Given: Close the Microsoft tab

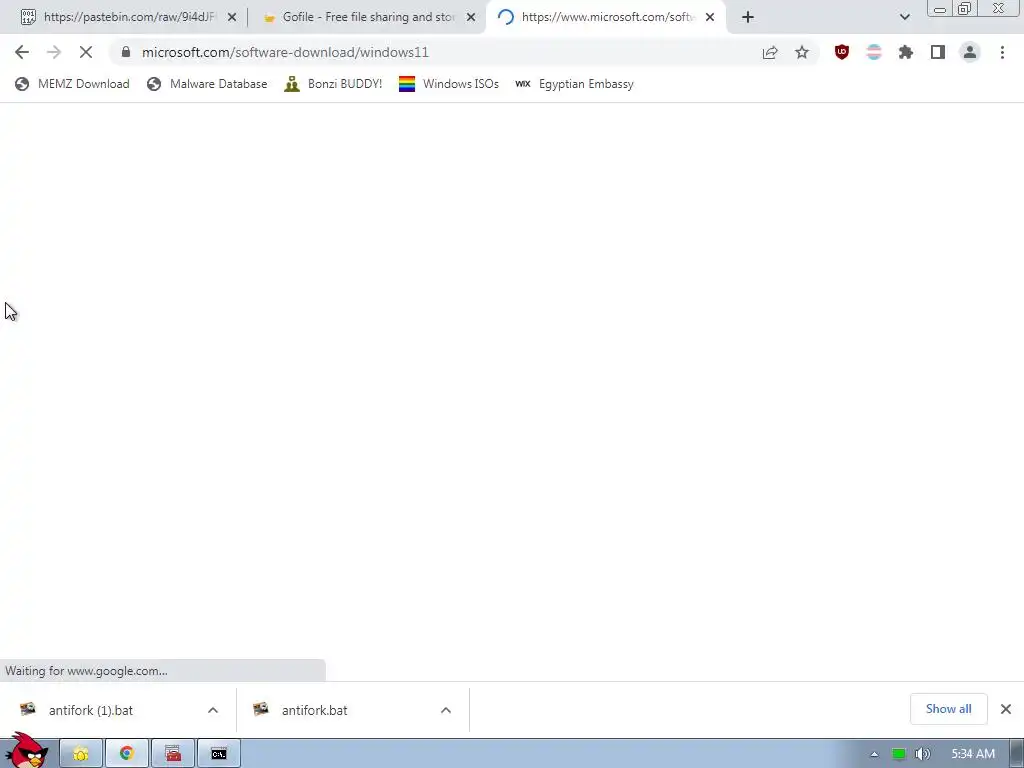Looking at the screenshot, I should click(x=710, y=18).
